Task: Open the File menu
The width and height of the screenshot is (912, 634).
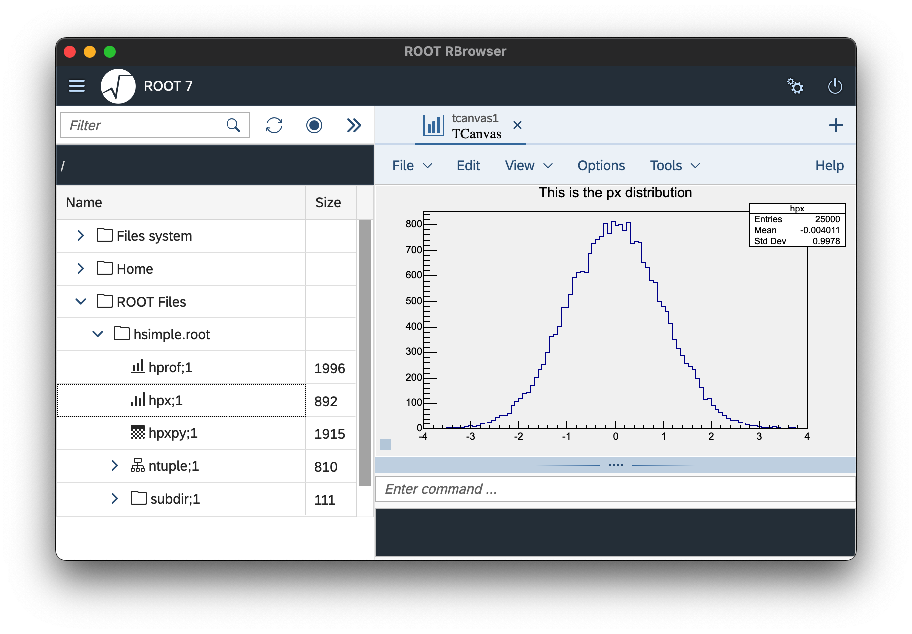Action: pos(411,166)
